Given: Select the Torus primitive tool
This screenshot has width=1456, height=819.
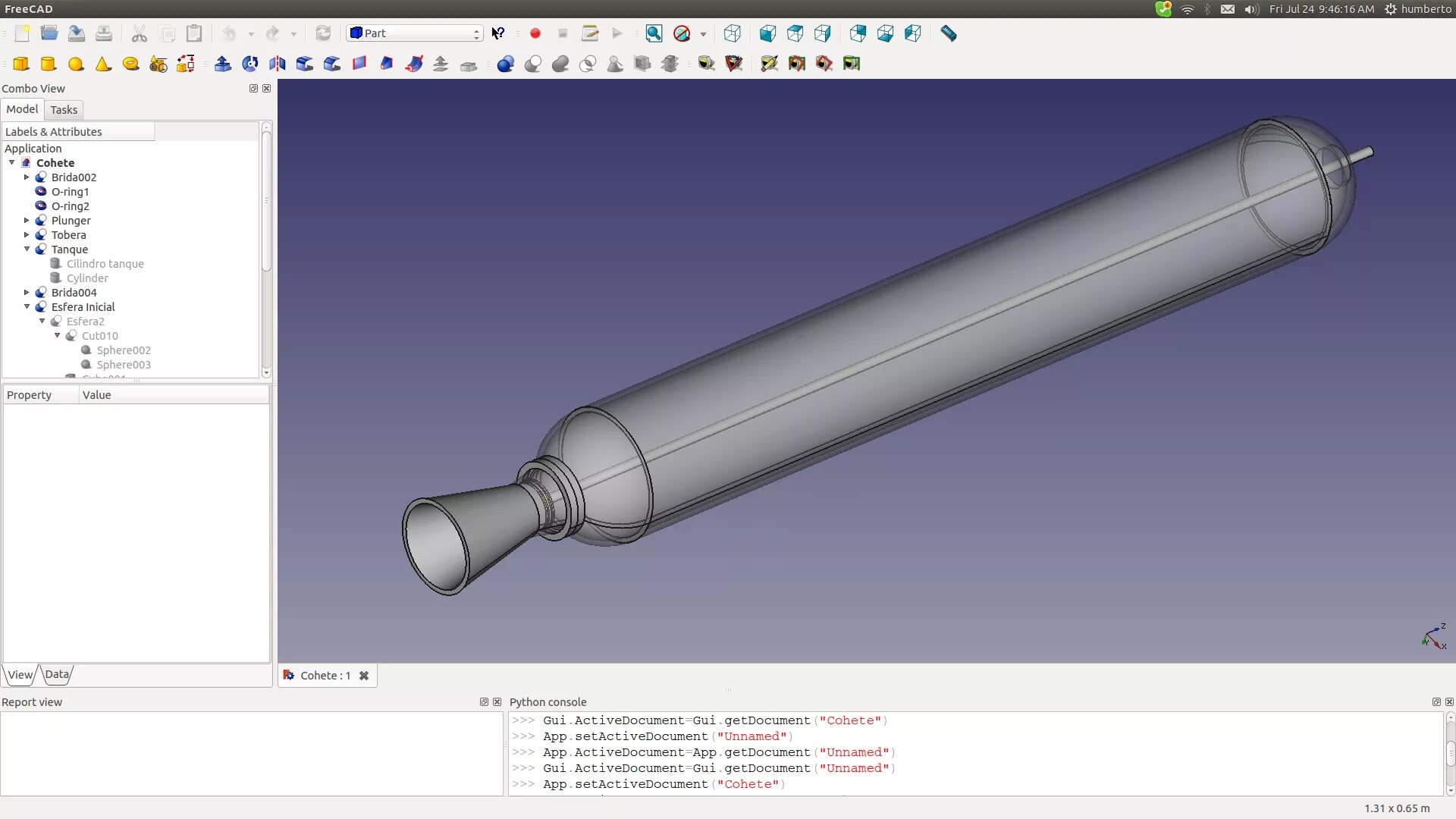Looking at the screenshot, I should pyautogui.click(x=130, y=64).
